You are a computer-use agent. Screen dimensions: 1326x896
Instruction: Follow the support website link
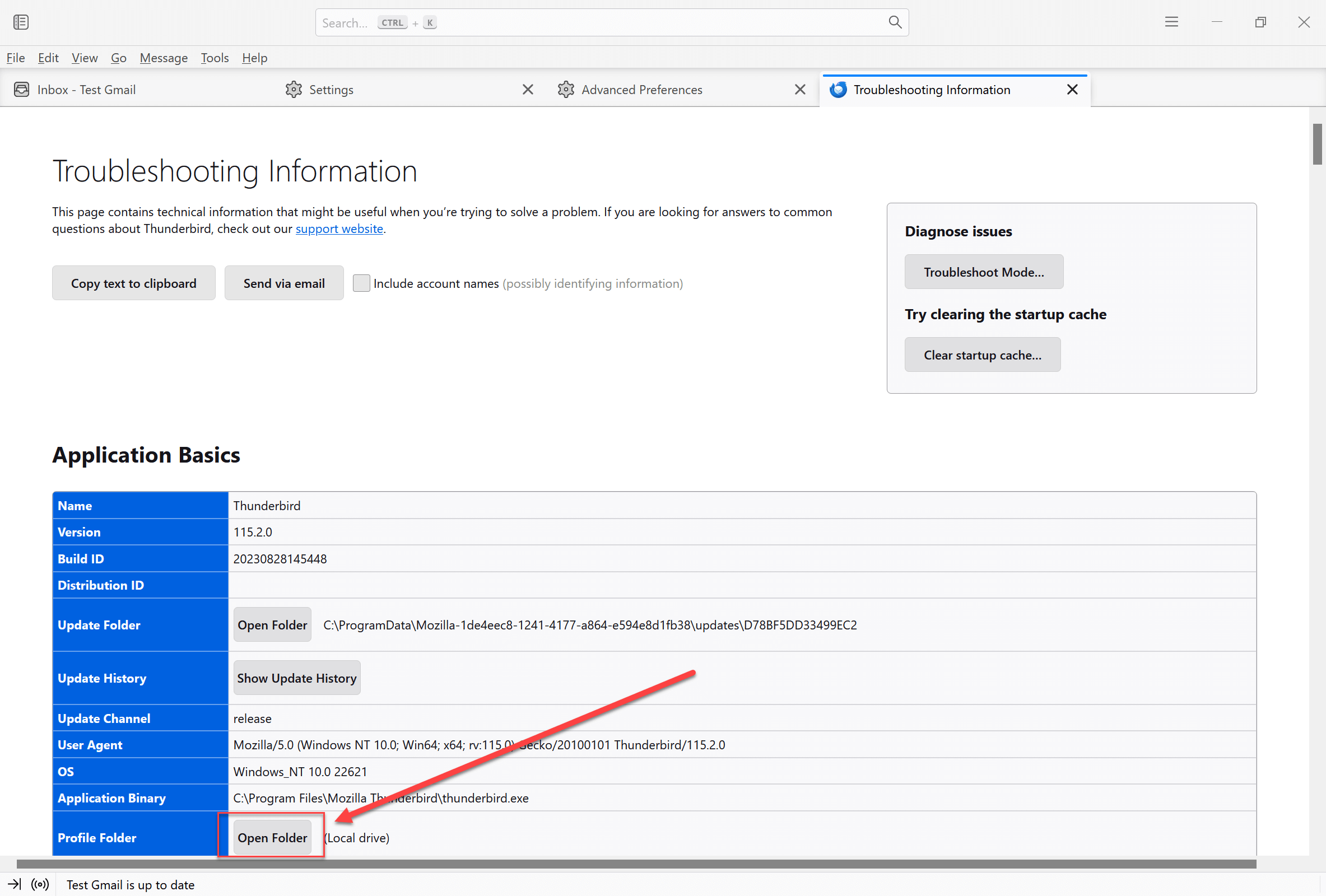point(339,228)
